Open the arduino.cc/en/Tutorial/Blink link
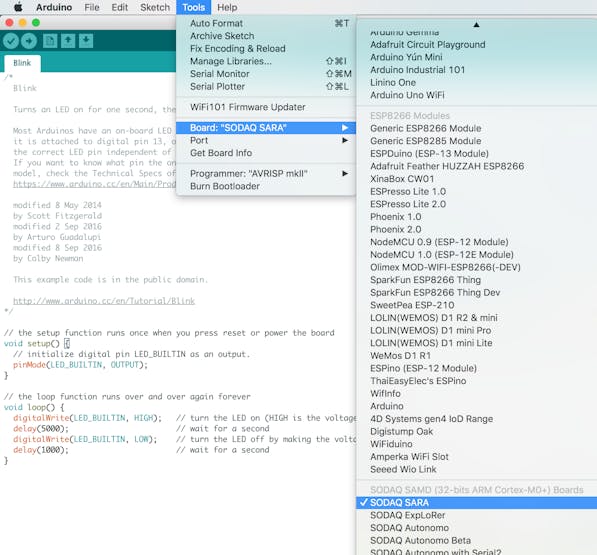 (104, 301)
